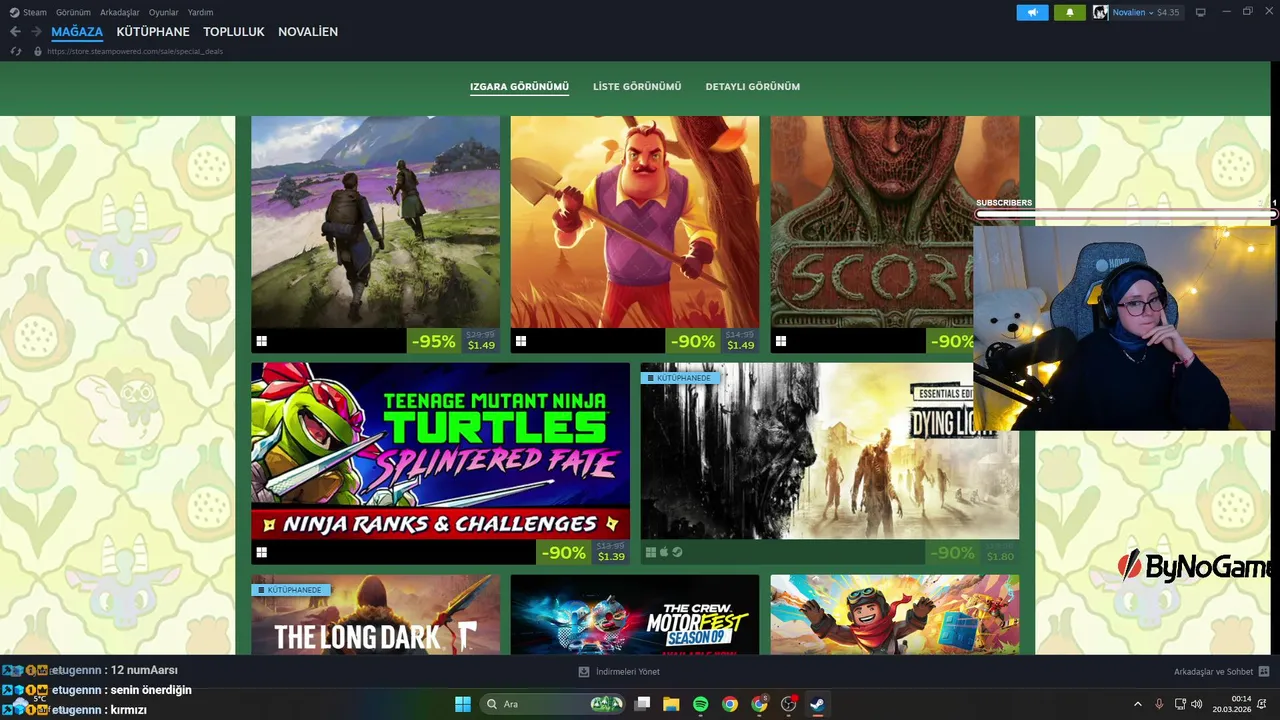
Task: Open The Crew Motorfest Season 09 thumbnail
Action: click(635, 615)
